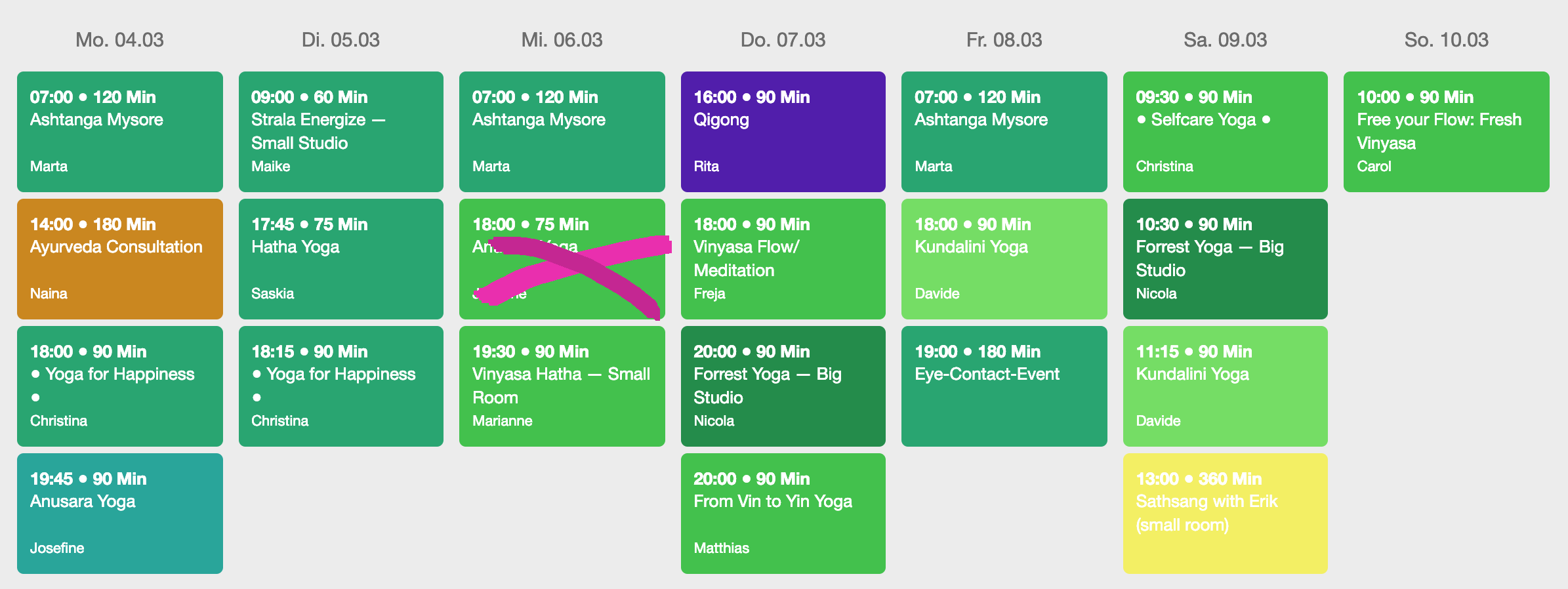Open Monday 18:00 Yoga for Happiness
Screen dimensions: 1568x589
120,386
